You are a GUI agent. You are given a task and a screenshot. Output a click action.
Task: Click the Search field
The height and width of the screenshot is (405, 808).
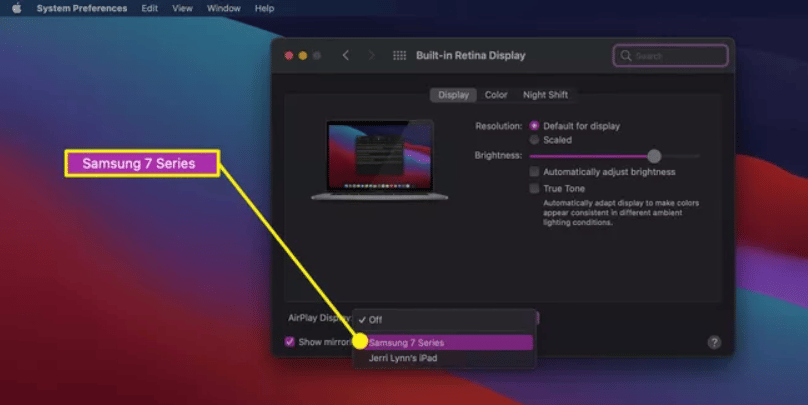670,56
